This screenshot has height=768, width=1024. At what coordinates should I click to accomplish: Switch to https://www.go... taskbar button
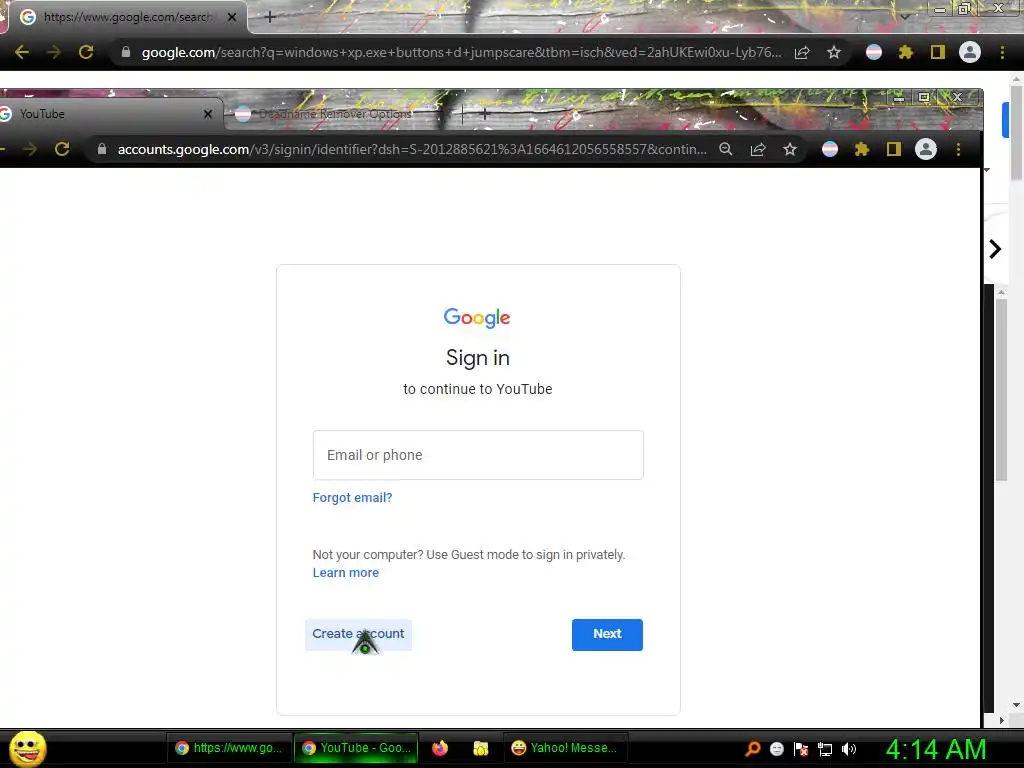[x=229, y=748]
